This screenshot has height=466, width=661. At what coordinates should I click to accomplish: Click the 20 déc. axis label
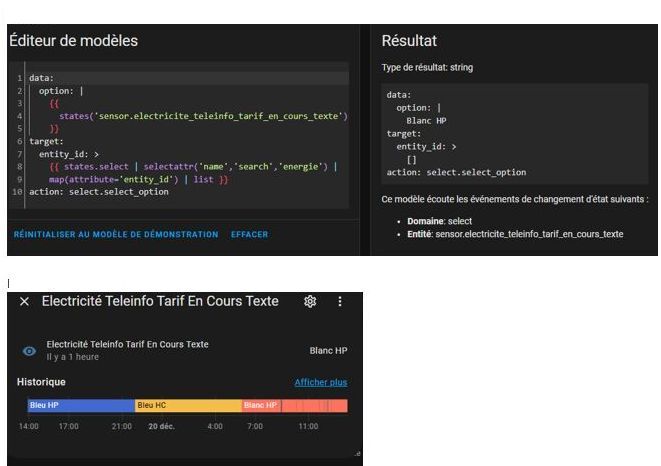click(x=162, y=427)
